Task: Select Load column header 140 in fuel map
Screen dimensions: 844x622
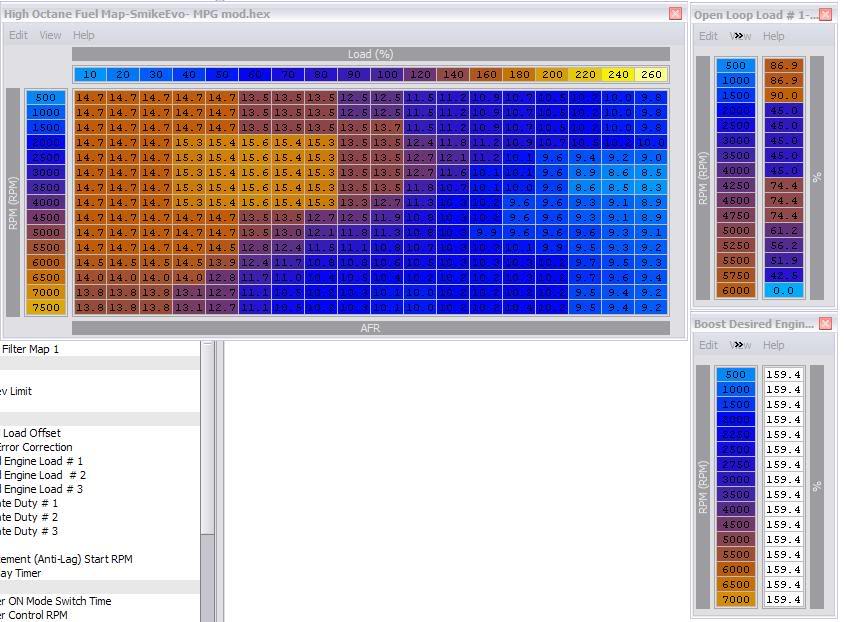Action: click(453, 74)
